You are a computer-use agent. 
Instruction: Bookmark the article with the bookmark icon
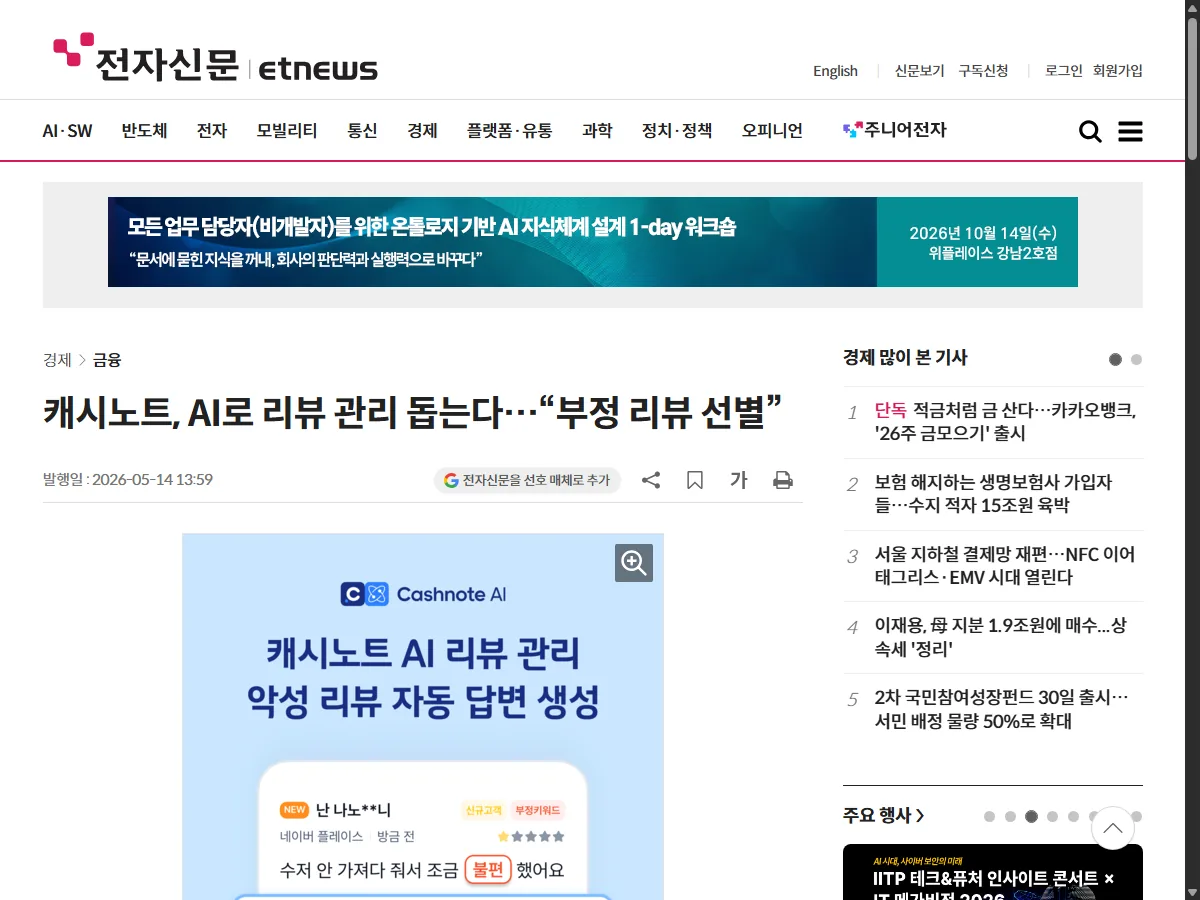click(695, 480)
